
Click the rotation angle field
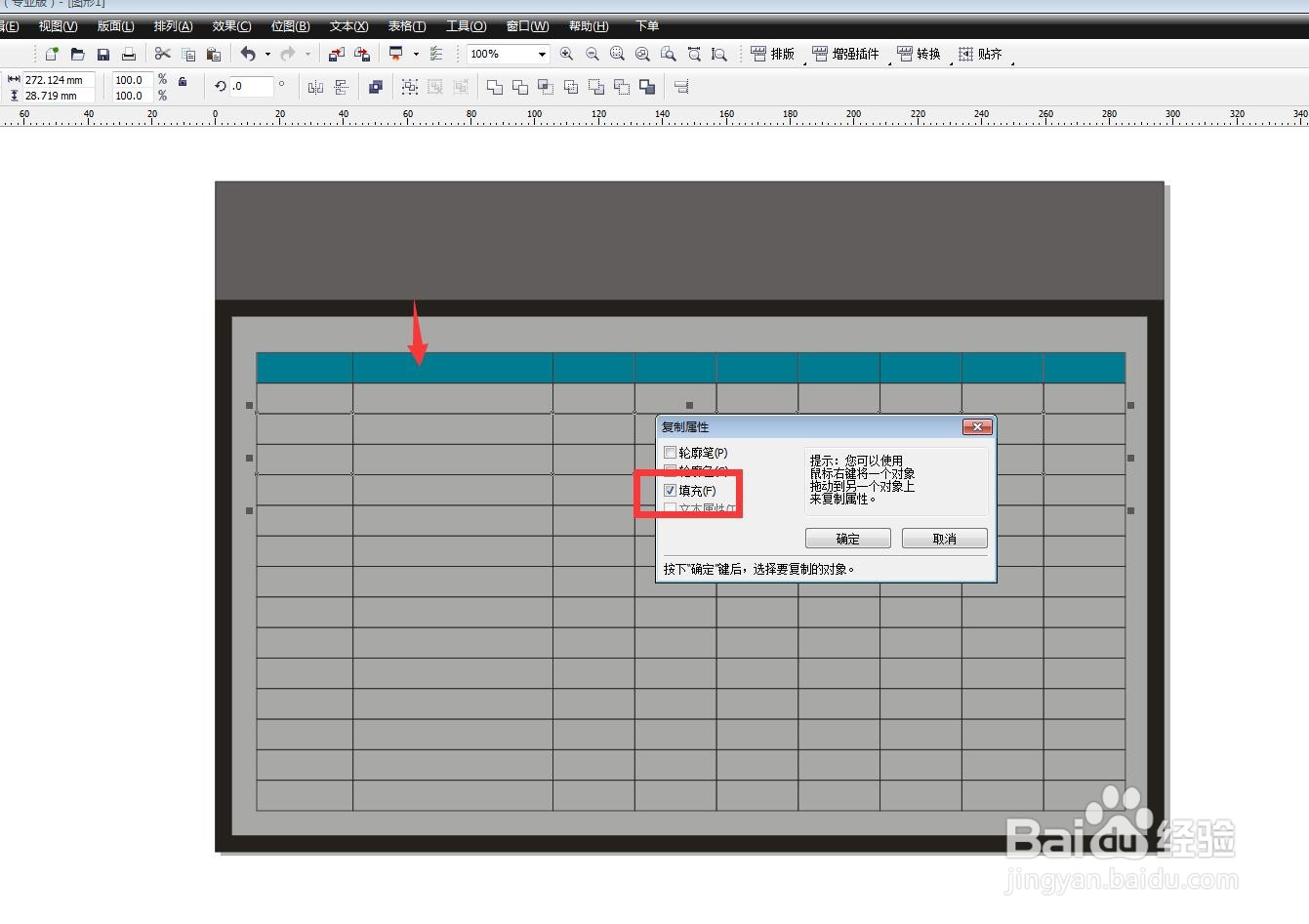(252, 86)
